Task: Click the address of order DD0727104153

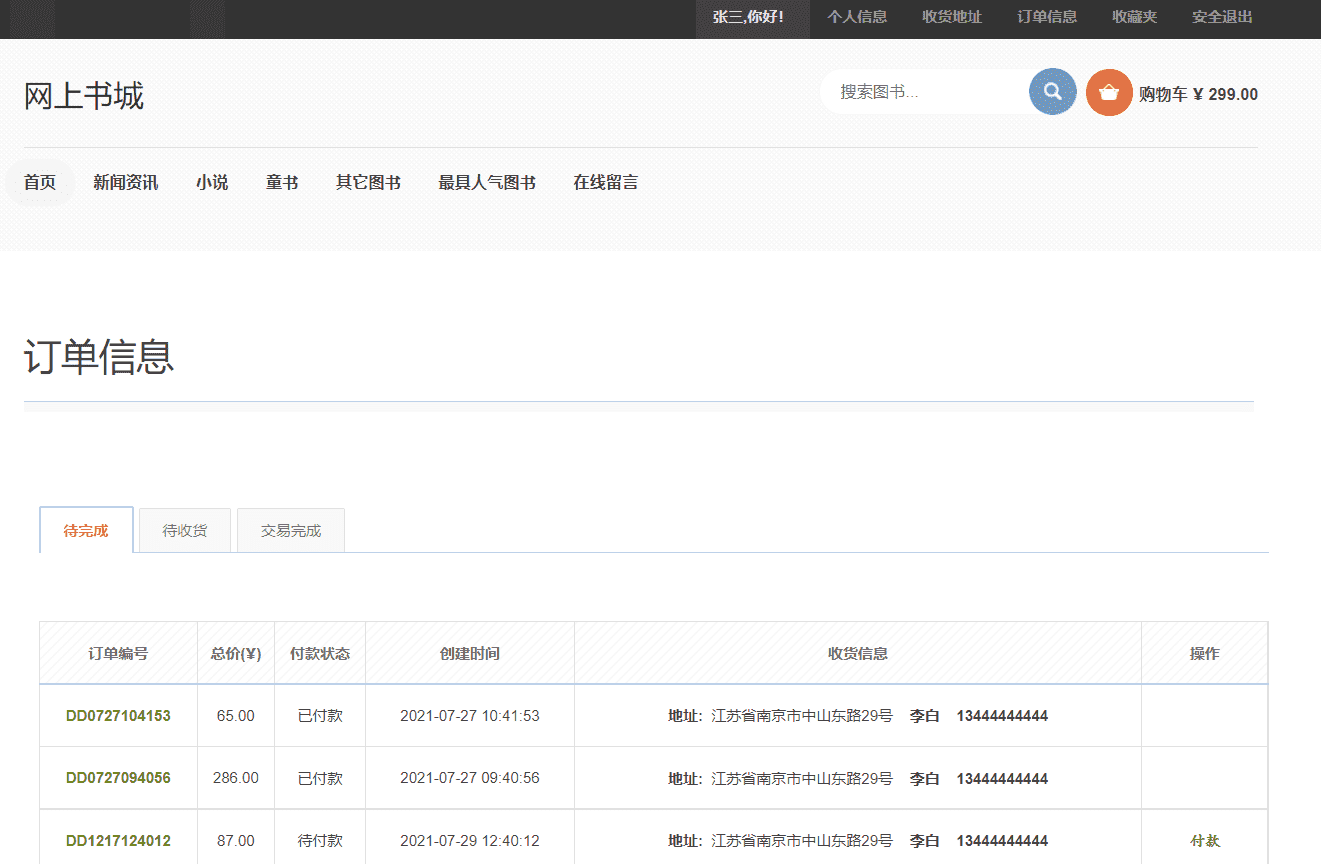Action: pyautogui.click(x=858, y=716)
